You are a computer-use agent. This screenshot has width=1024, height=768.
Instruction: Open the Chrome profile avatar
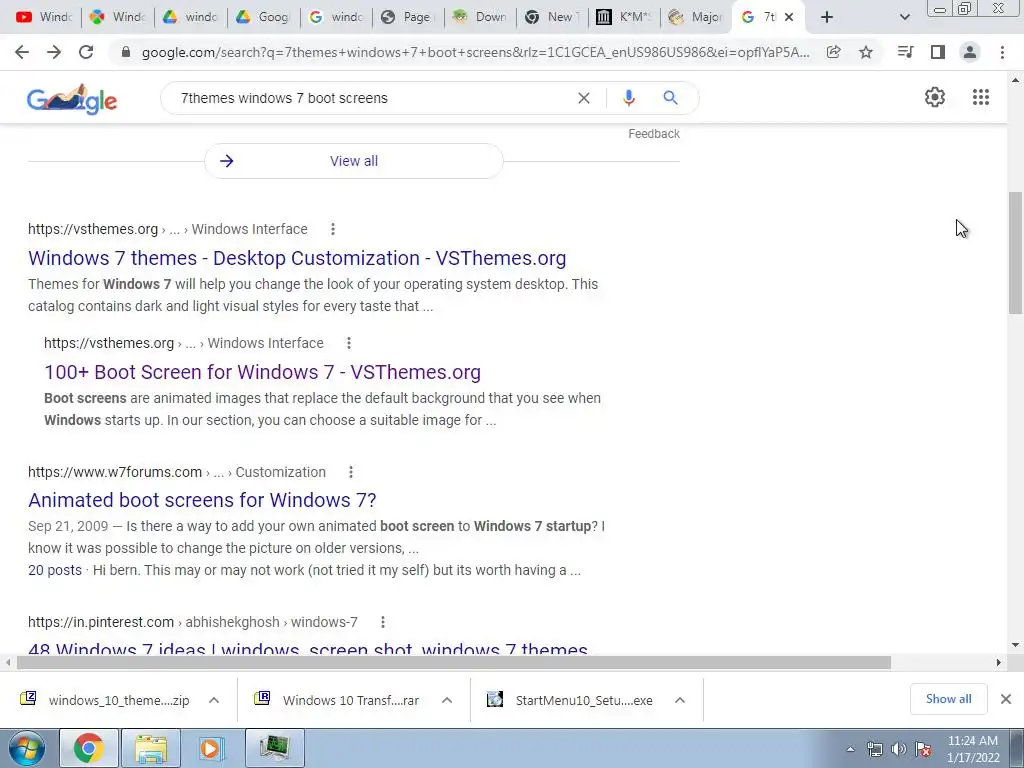pyautogui.click(x=970, y=52)
